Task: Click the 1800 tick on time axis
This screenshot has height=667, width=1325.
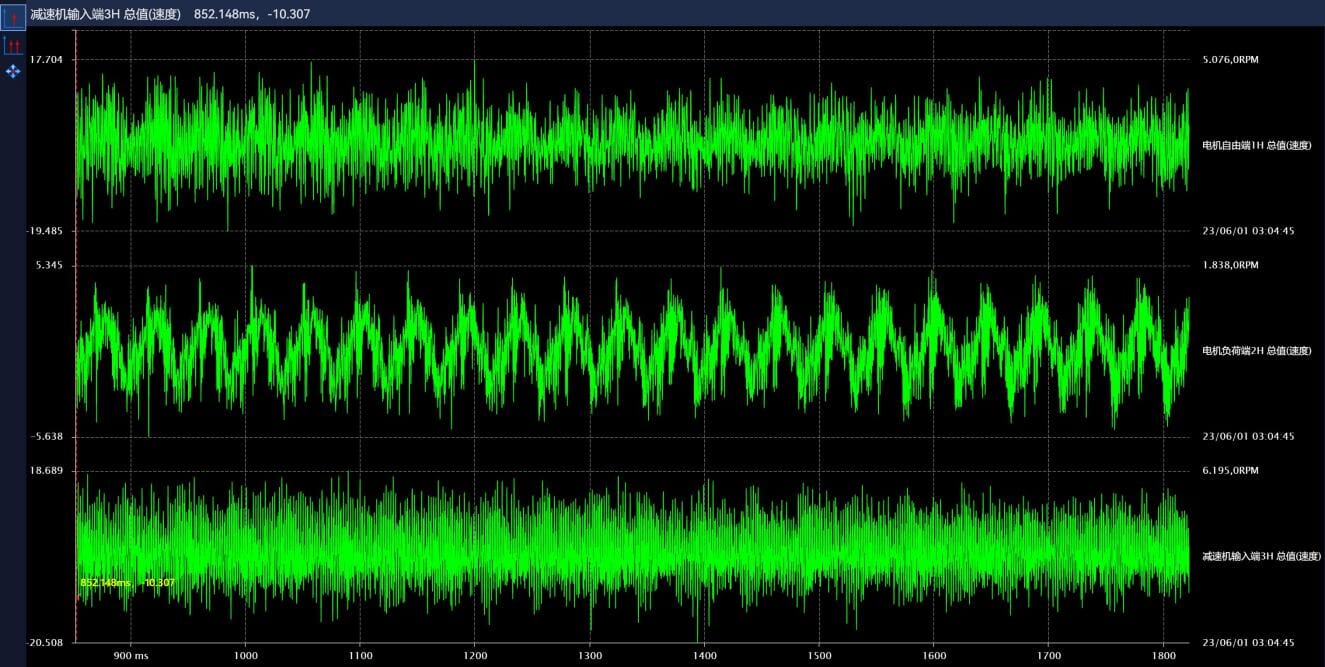Action: tap(1162, 655)
